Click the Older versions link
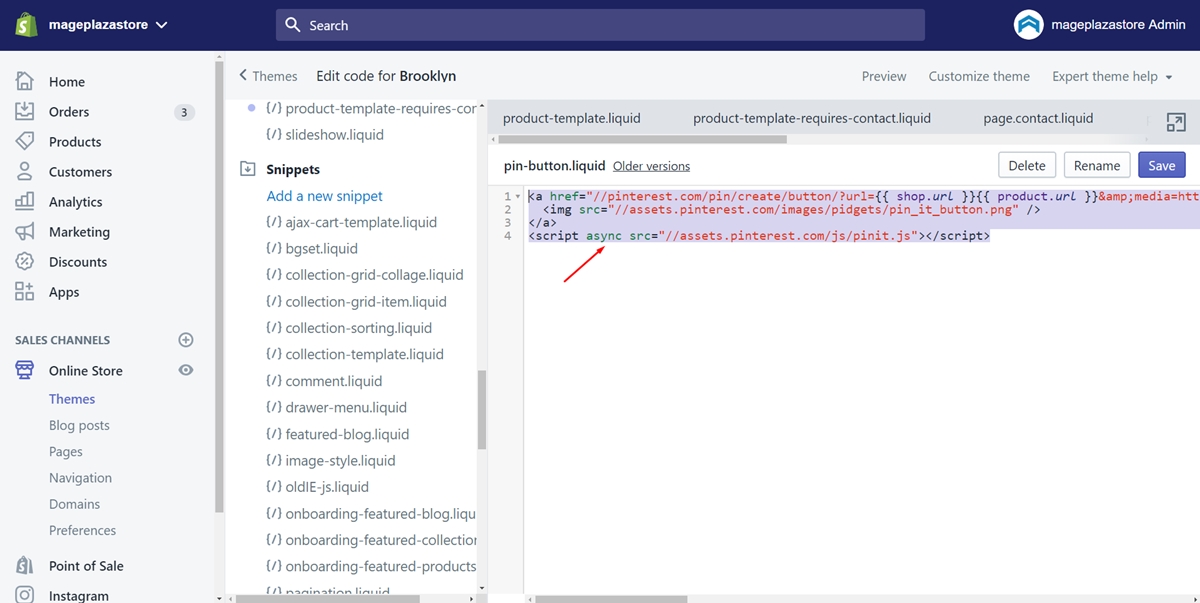This screenshot has width=1200, height=603. (x=651, y=166)
